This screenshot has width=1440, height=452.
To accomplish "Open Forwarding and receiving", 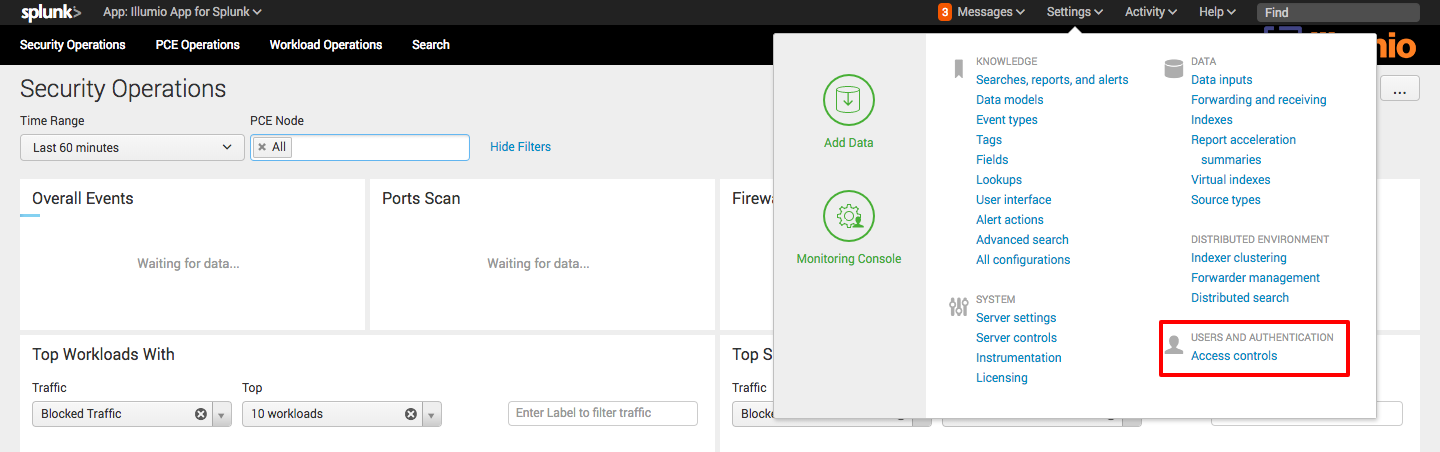I will tap(1259, 100).
